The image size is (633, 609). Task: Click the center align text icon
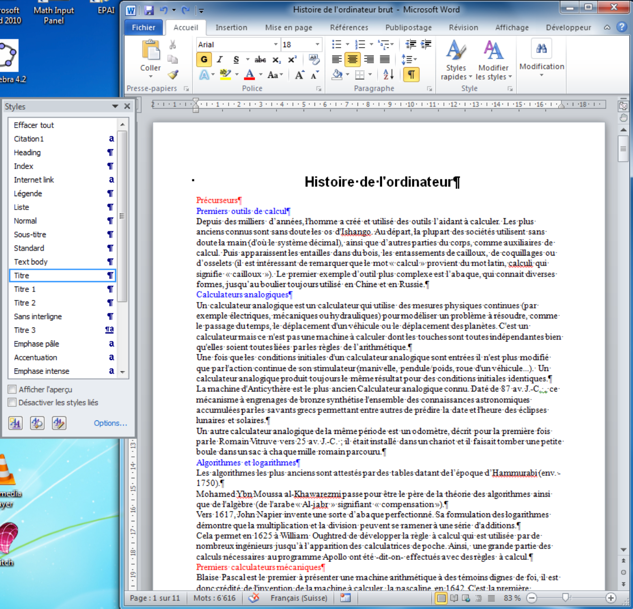(x=353, y=60)
